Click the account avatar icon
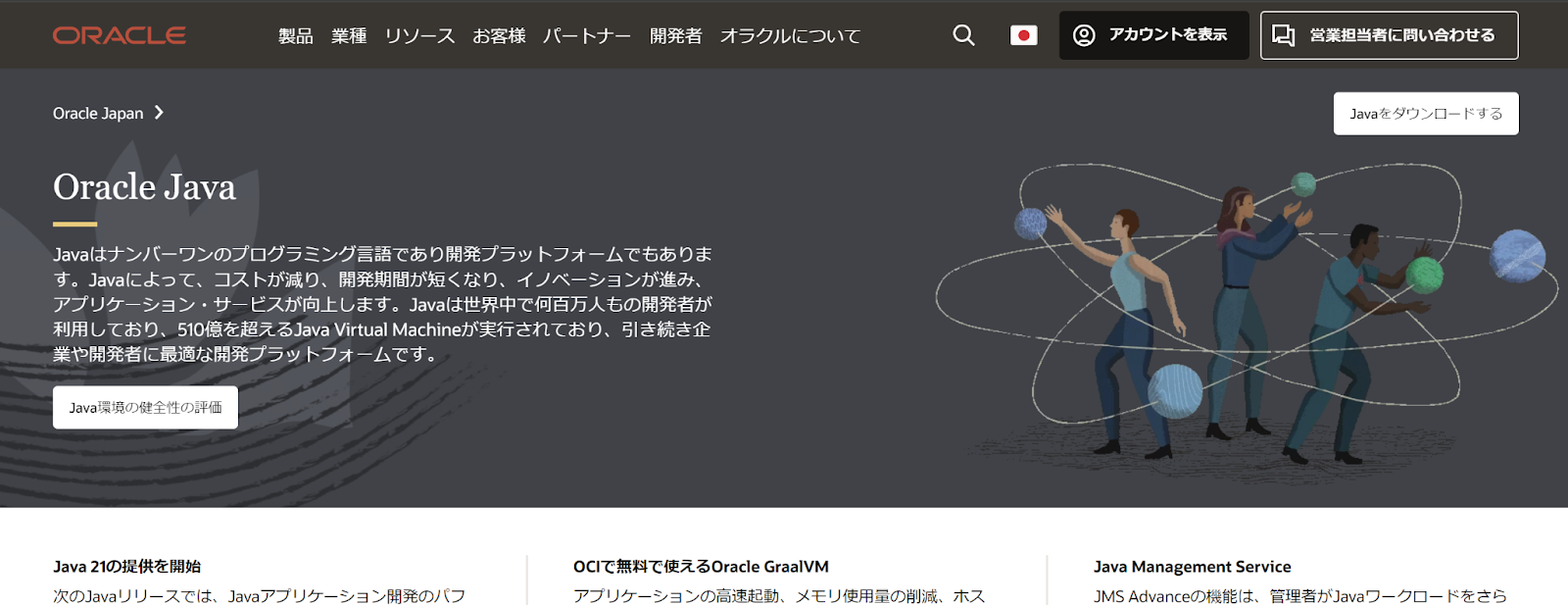The width and height of the screenshot is (1568, 605). (1084, 35)
